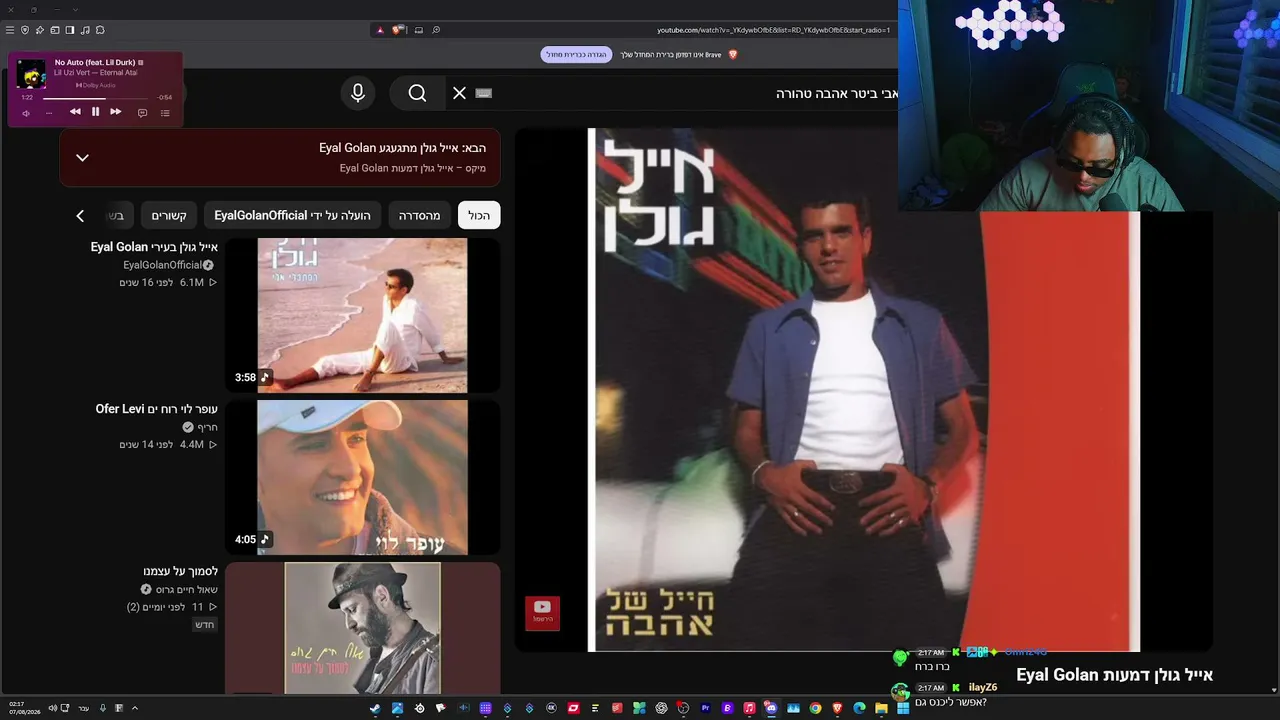Screen dimensions: 1280x720
Task: Select the EyalGolanOfficial uploads filter chip
Action: click(292, 216)
